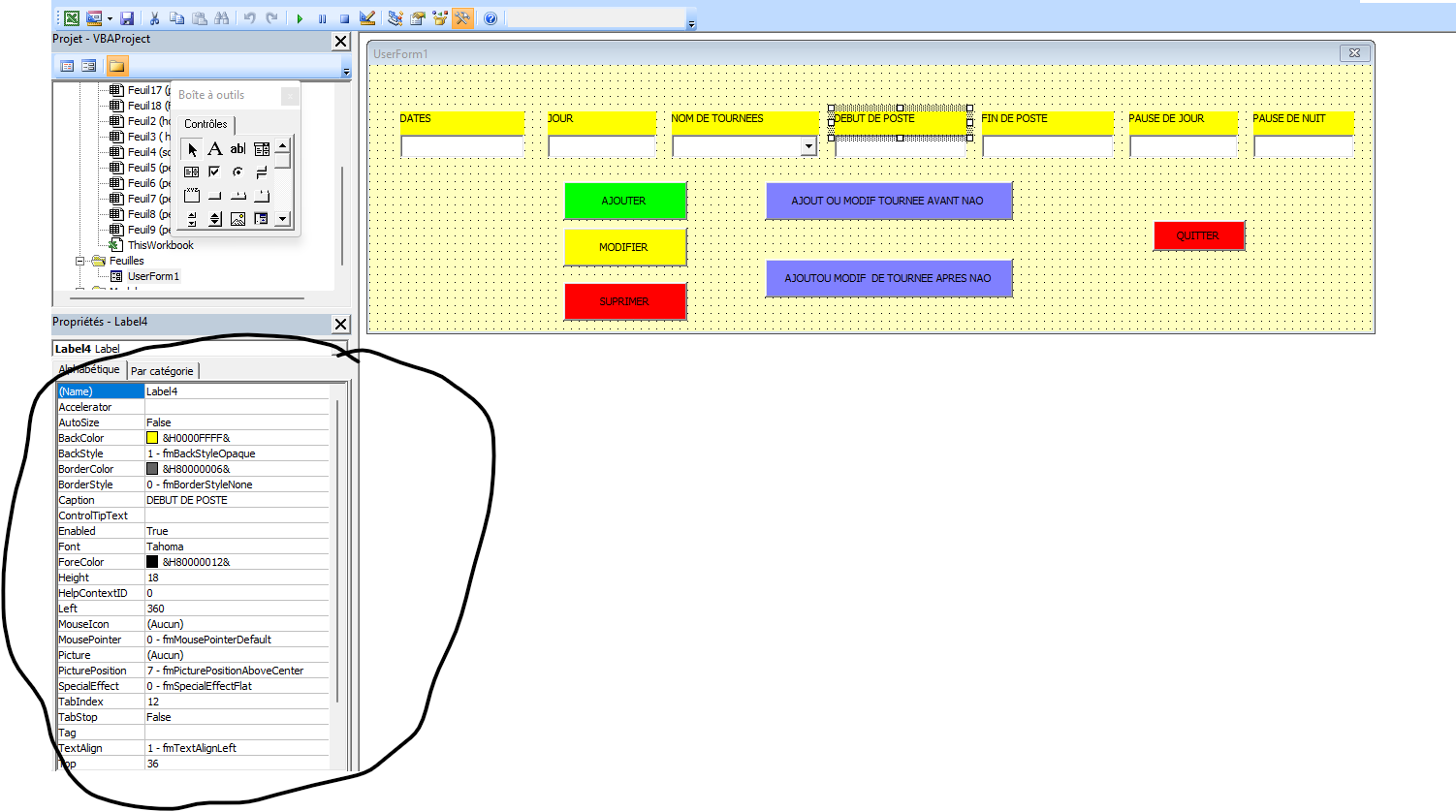Open the Label4 object selector dropdown
Image resolution: width=1456 pixels, height=812 pixels.
click(339, 349)
